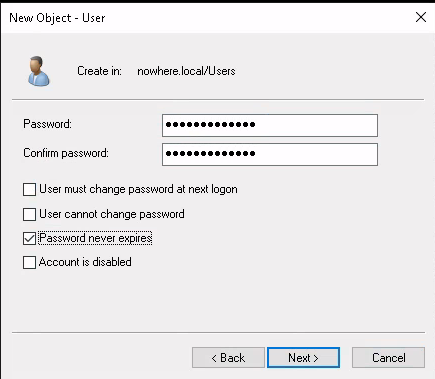Tick the 'Account is disabled' checkbox box

point(29,262)
